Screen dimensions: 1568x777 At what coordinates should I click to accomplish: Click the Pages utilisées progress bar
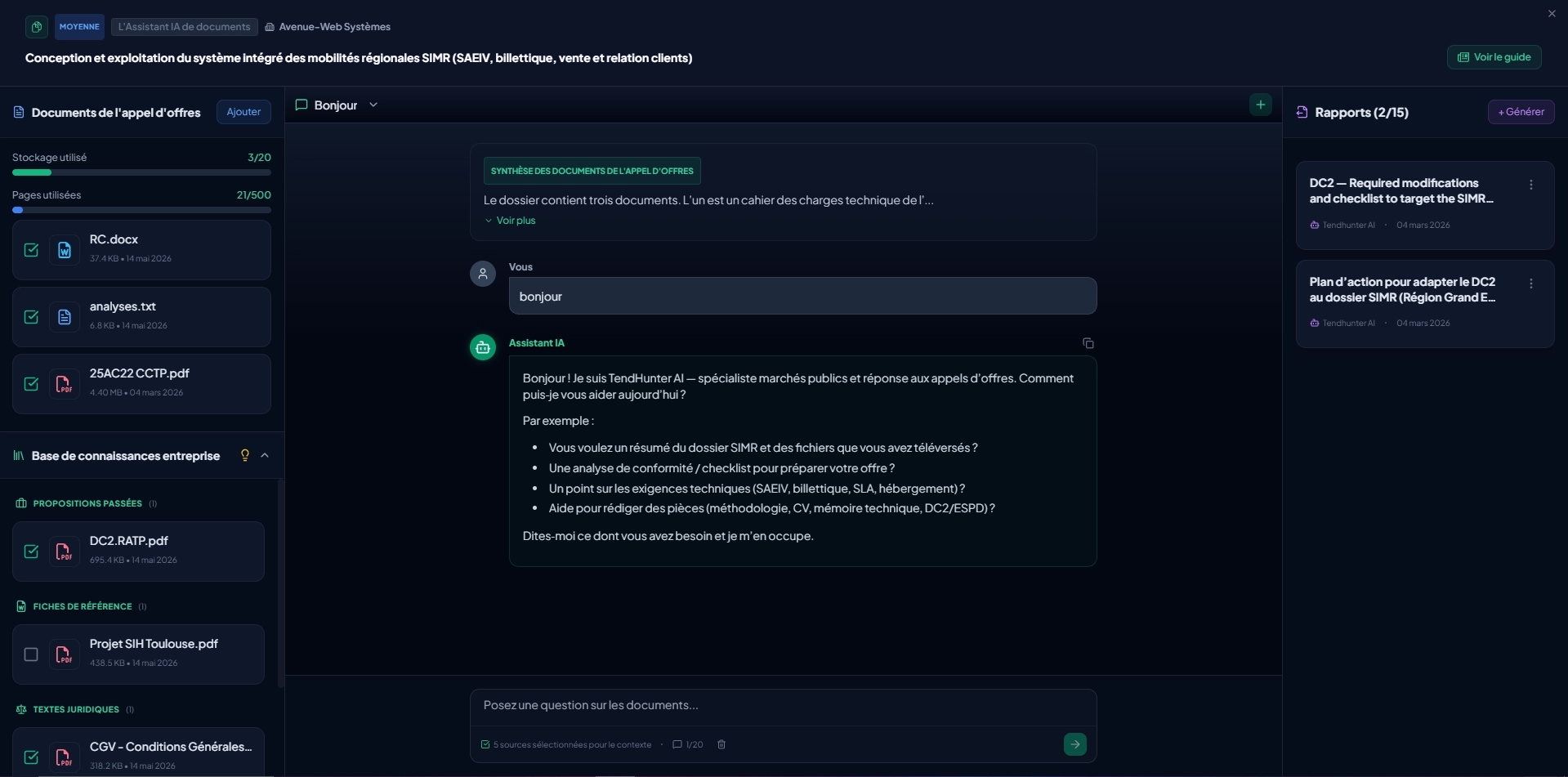141,210
